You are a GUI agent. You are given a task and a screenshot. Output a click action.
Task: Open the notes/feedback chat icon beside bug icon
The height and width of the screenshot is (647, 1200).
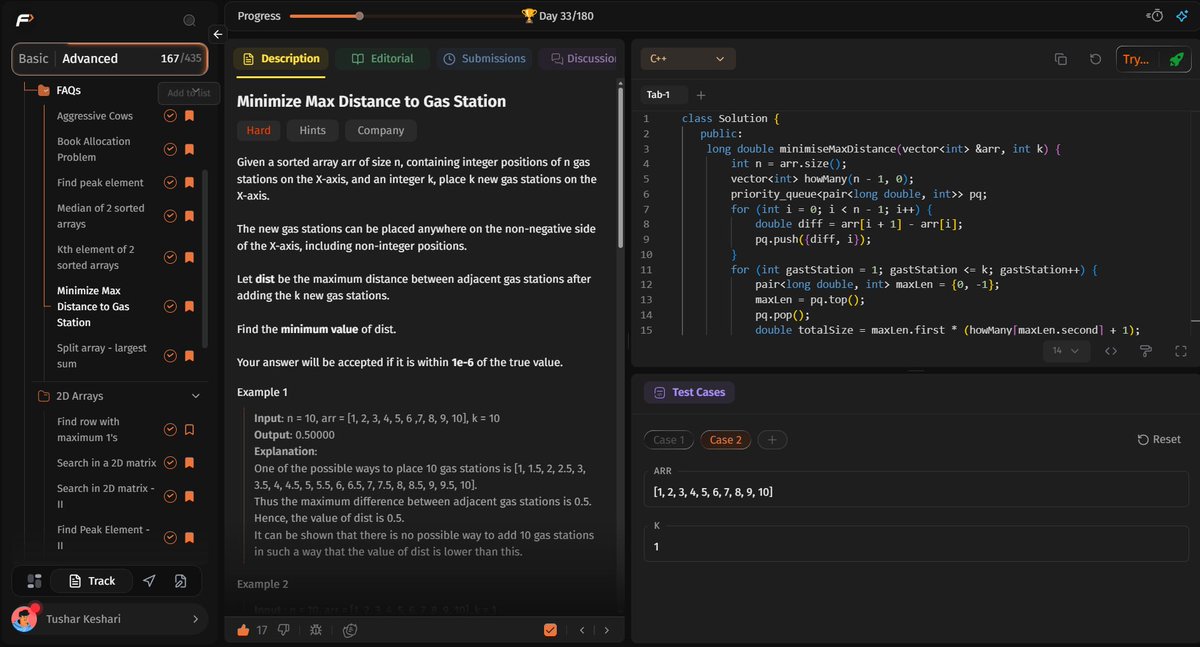350,630
